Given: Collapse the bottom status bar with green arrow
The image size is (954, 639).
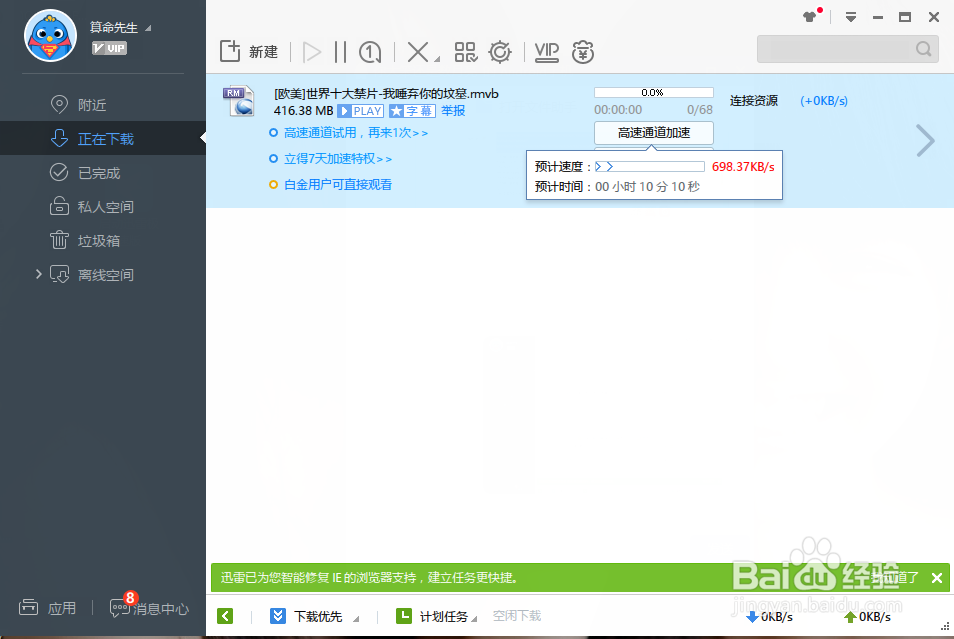Looking at the screenshot, I should click(x=224, y=616).
